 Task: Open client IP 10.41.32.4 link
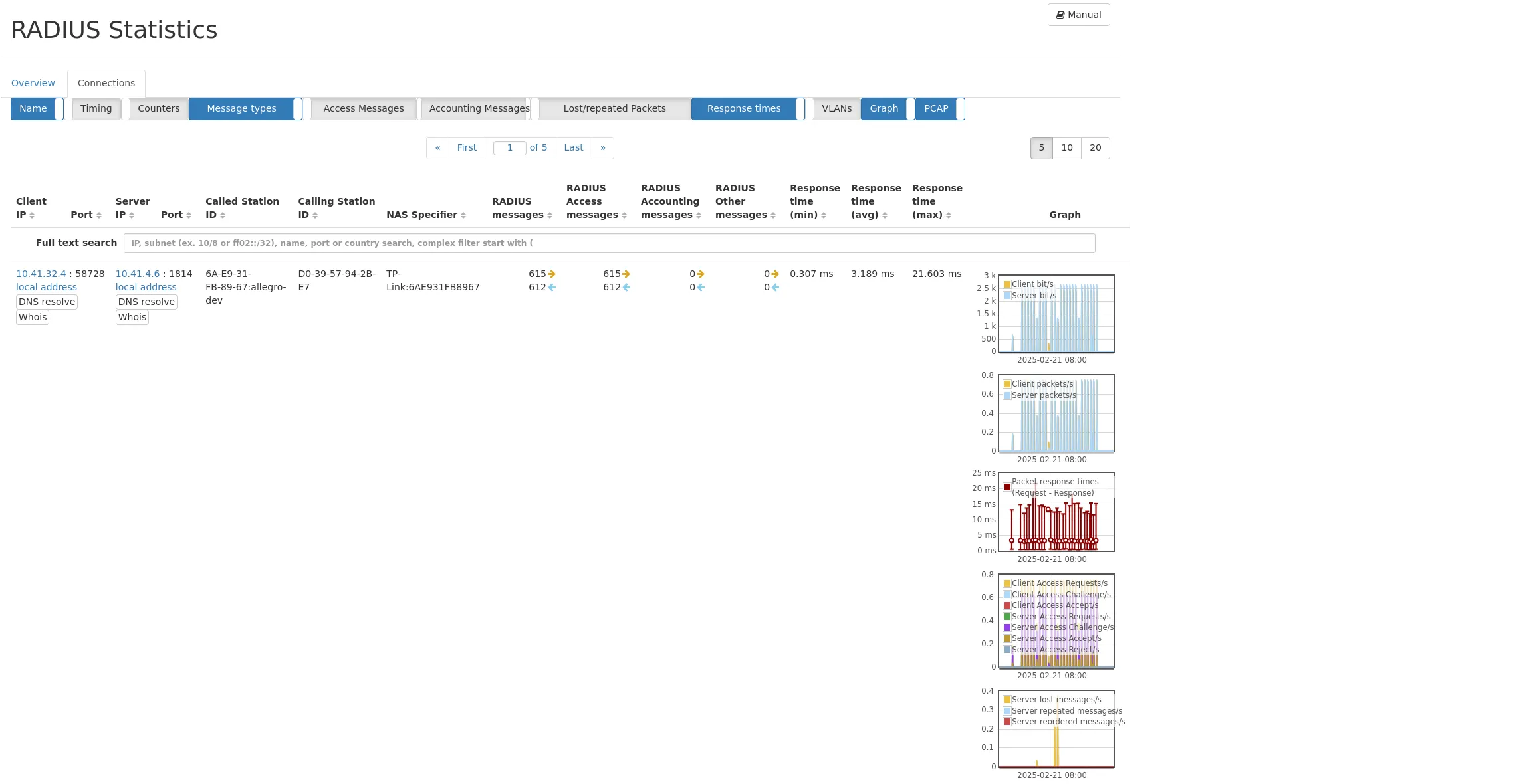pos(41,274)
